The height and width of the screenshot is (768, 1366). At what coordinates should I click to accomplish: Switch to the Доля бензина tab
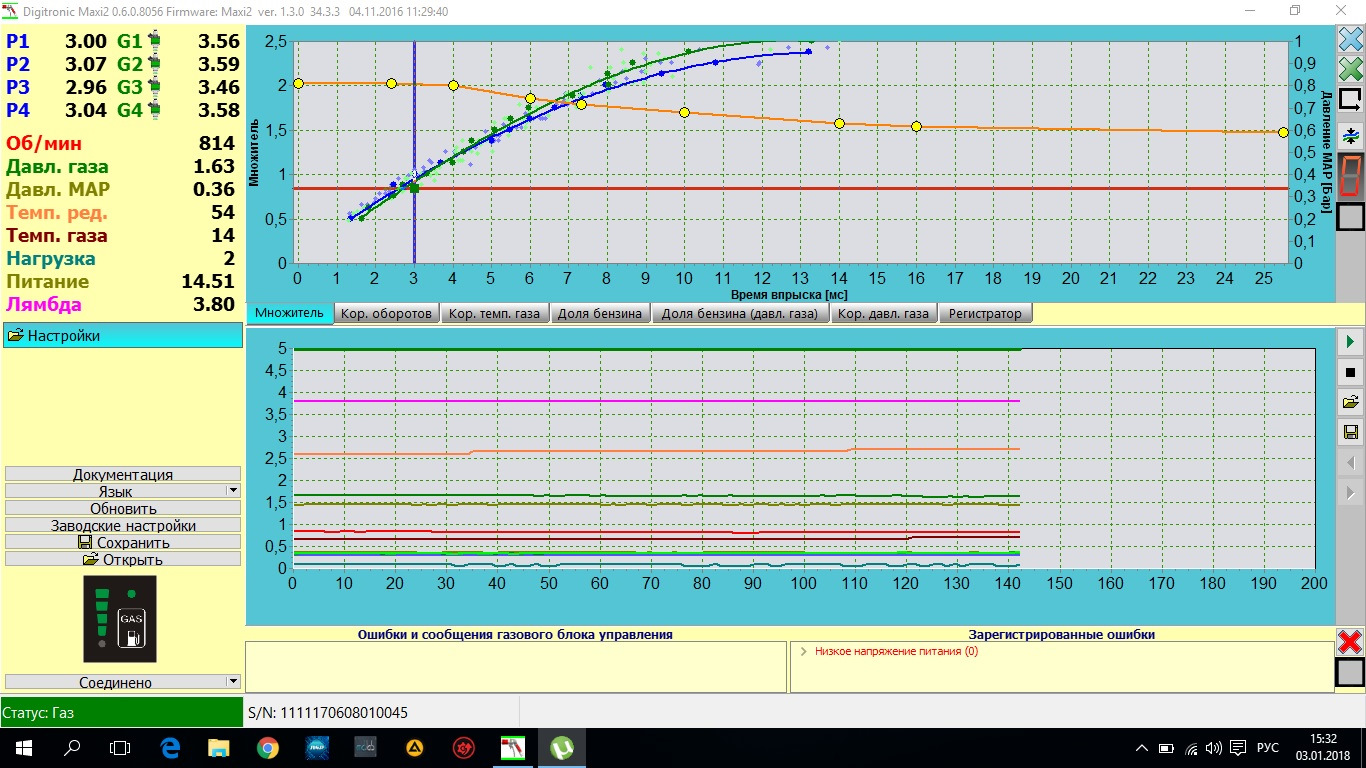(600, 314)
